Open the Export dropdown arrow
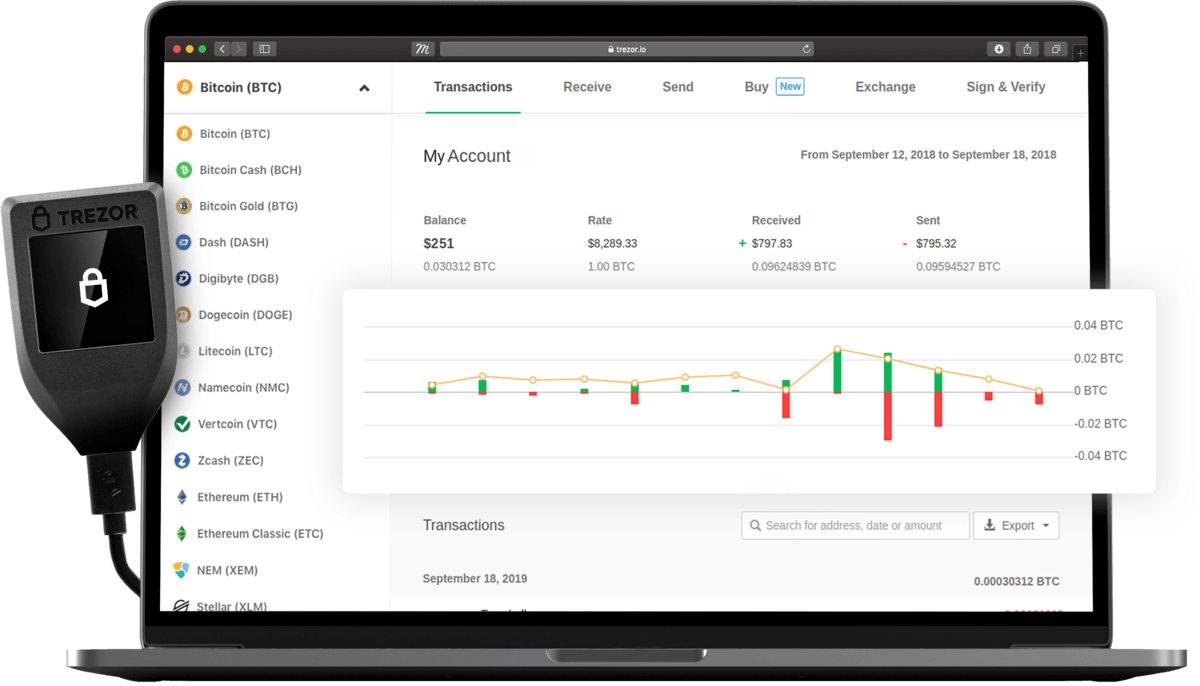This screenshot has height=686, width=1200. tap(1046, 526)
